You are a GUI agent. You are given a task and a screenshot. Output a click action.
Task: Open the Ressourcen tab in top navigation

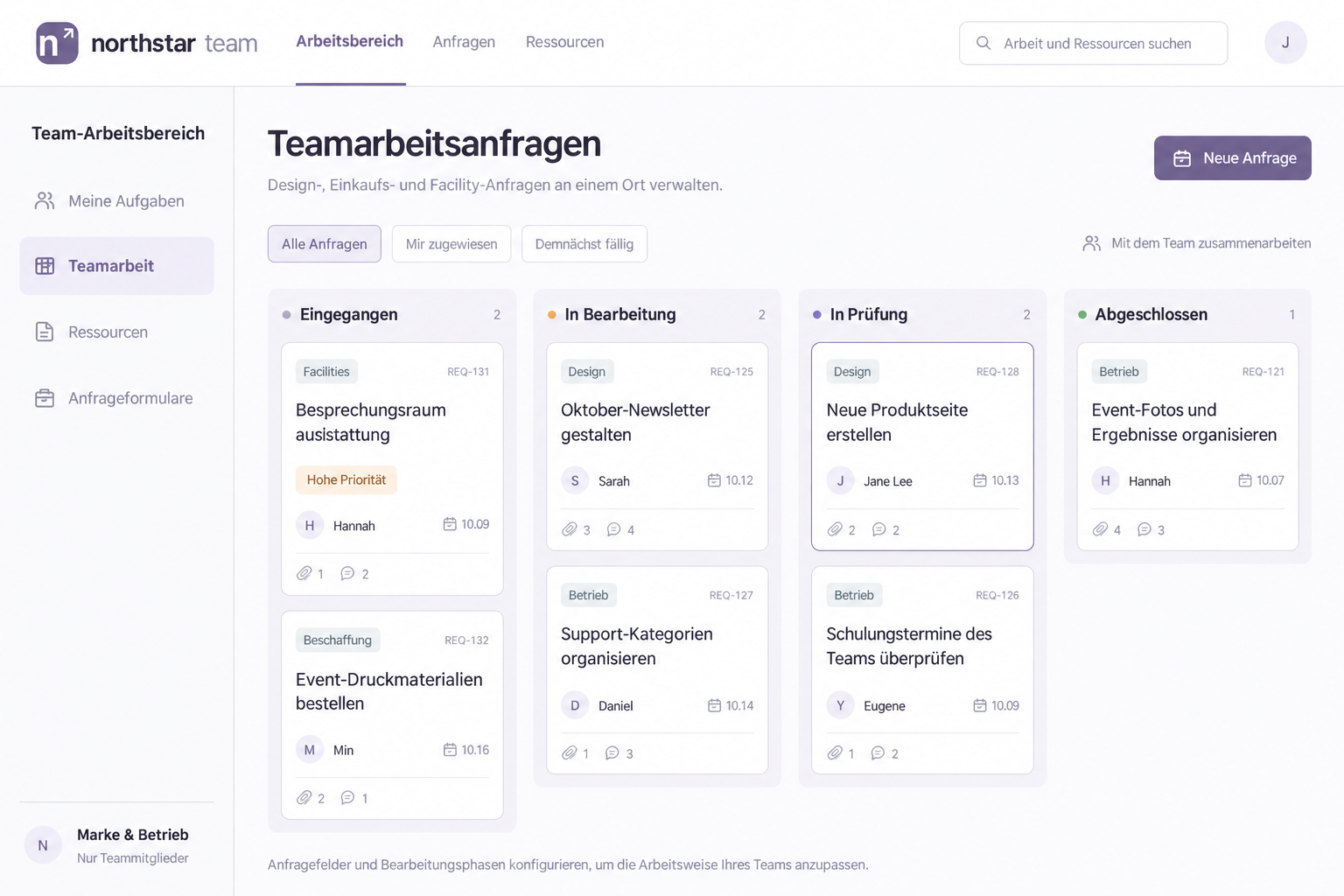565,42
